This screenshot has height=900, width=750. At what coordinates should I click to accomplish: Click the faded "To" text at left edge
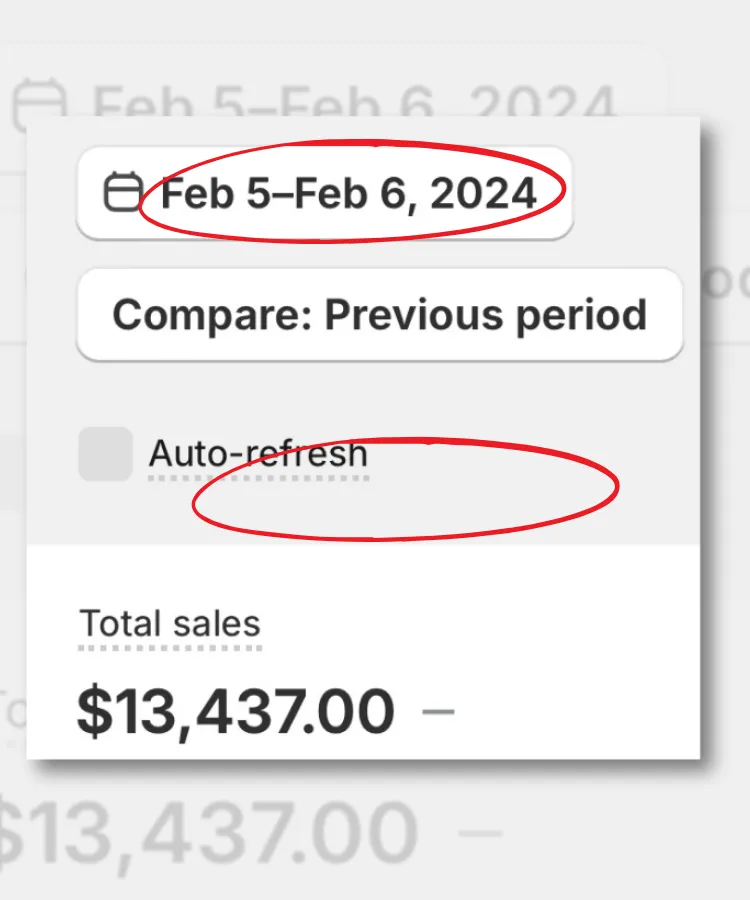tap(12, 712)
